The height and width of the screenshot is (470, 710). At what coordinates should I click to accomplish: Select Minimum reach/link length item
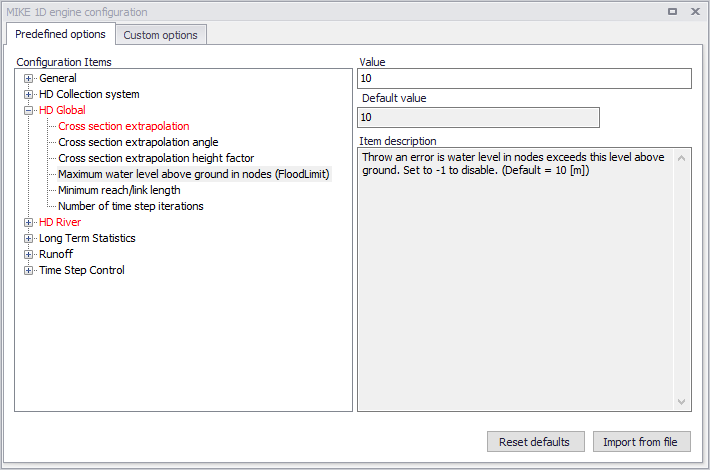(x=119, y=190)
